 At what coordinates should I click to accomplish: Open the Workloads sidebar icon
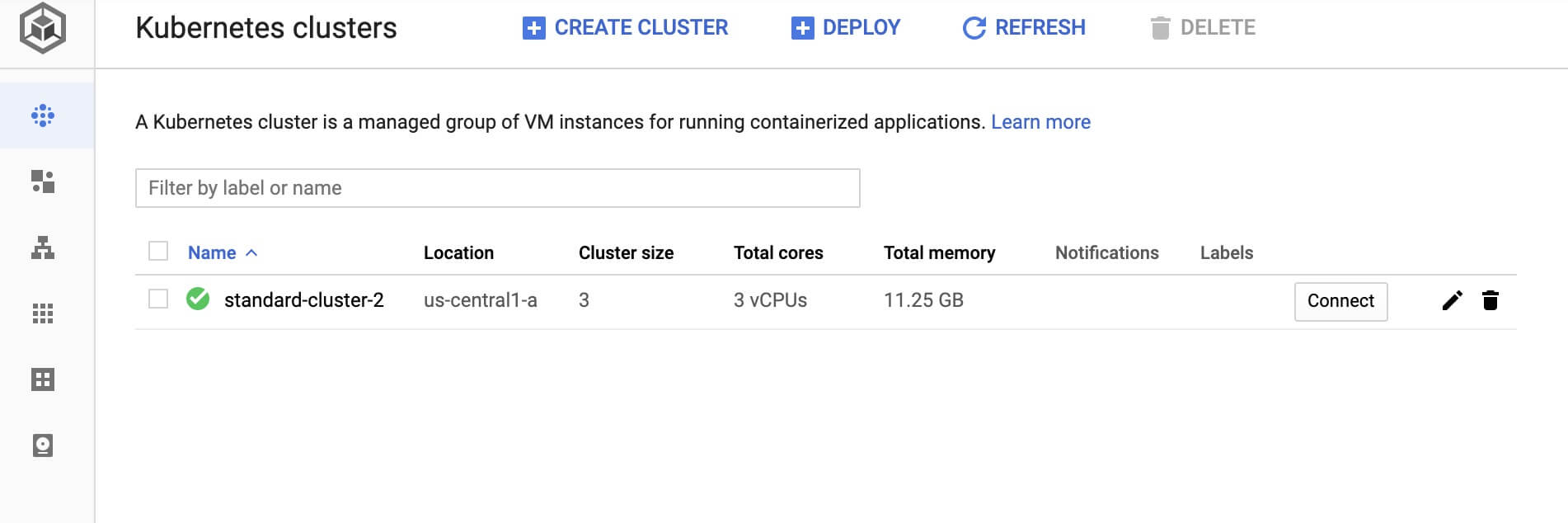(43, 181)
